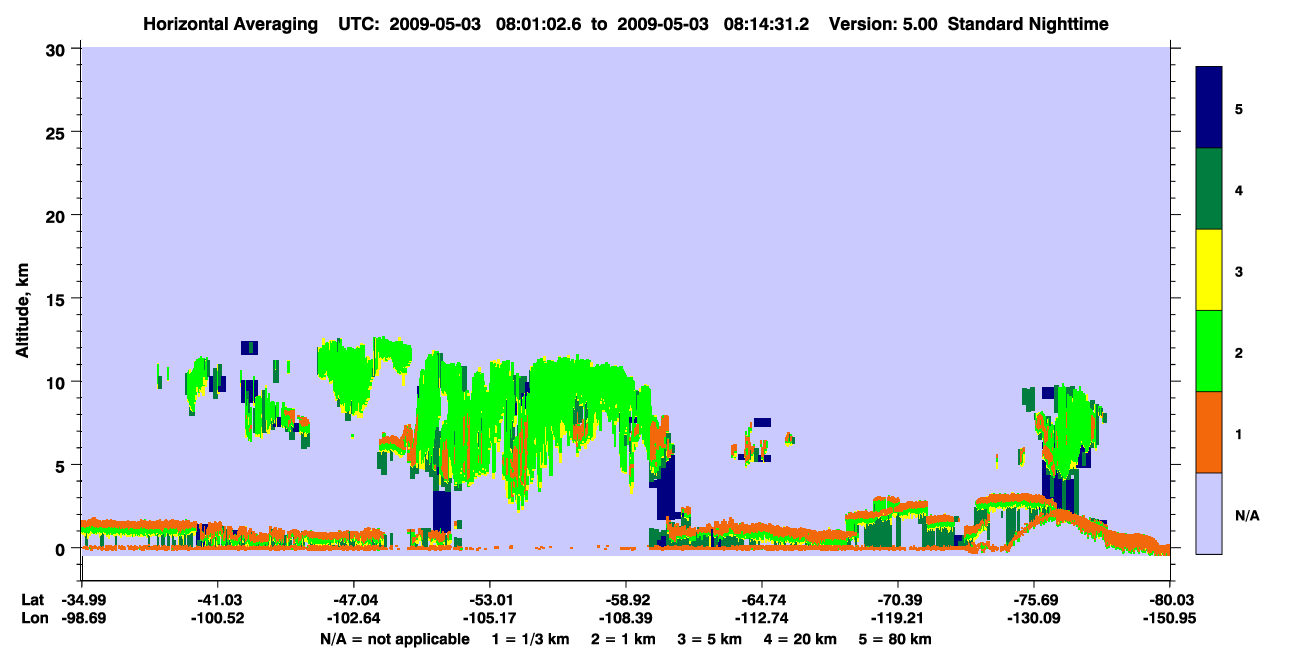Click latitude value -75.69
The width and height of the screenshot is (1300, 667).
(1034, 600)
